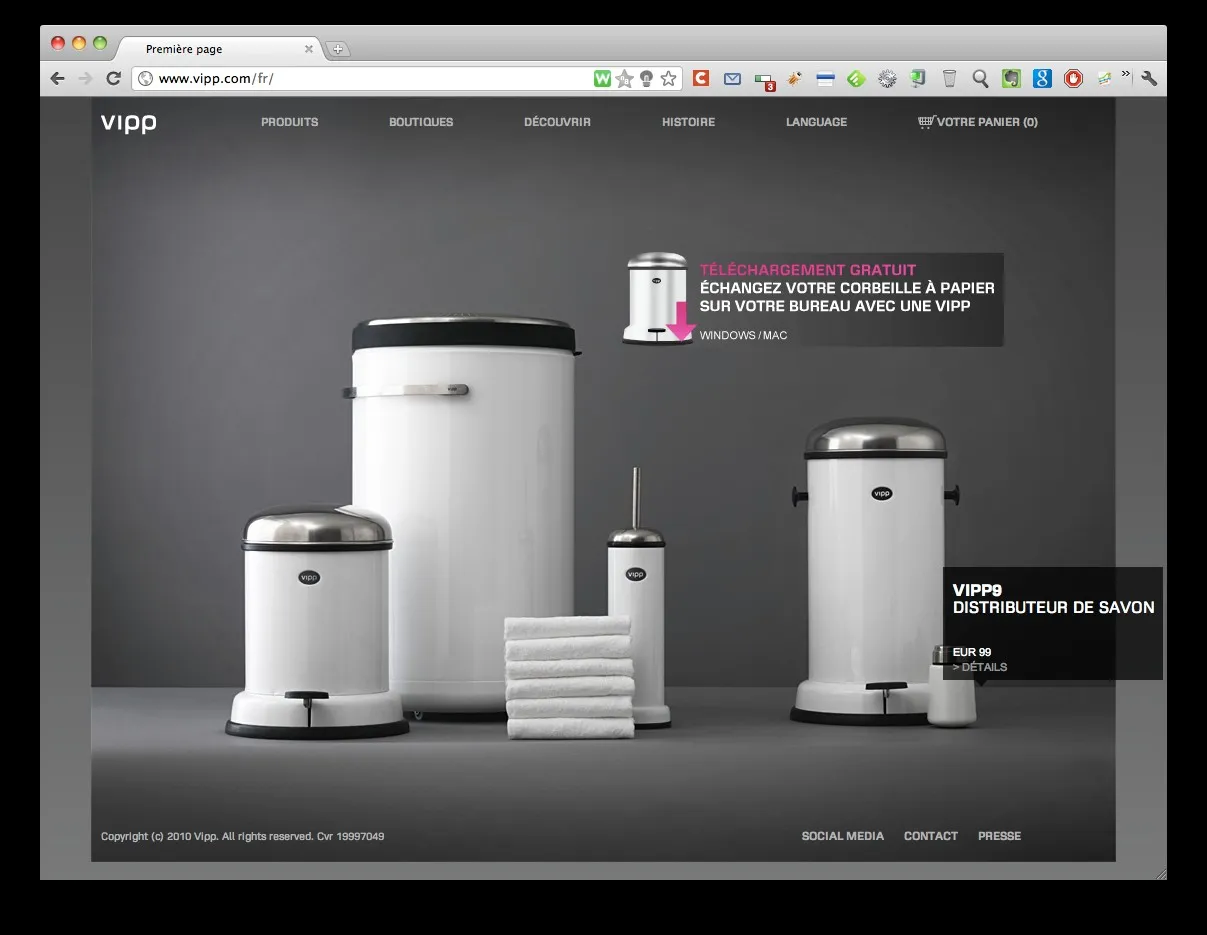
Task: Open the CONTACT footer link
Action: click(x=931, y=836)
